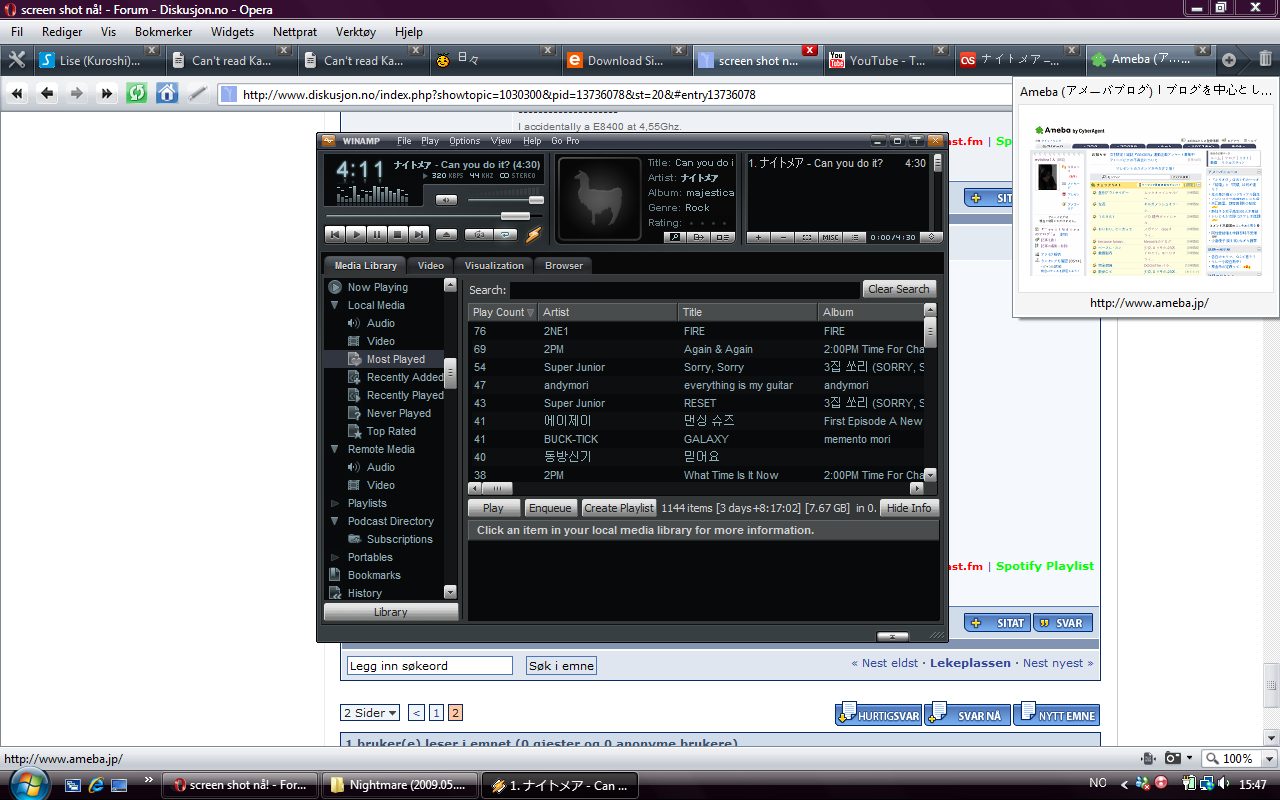1280x800 pixels.
Task: Click the playlist selection button
Action: pos(807,237)
